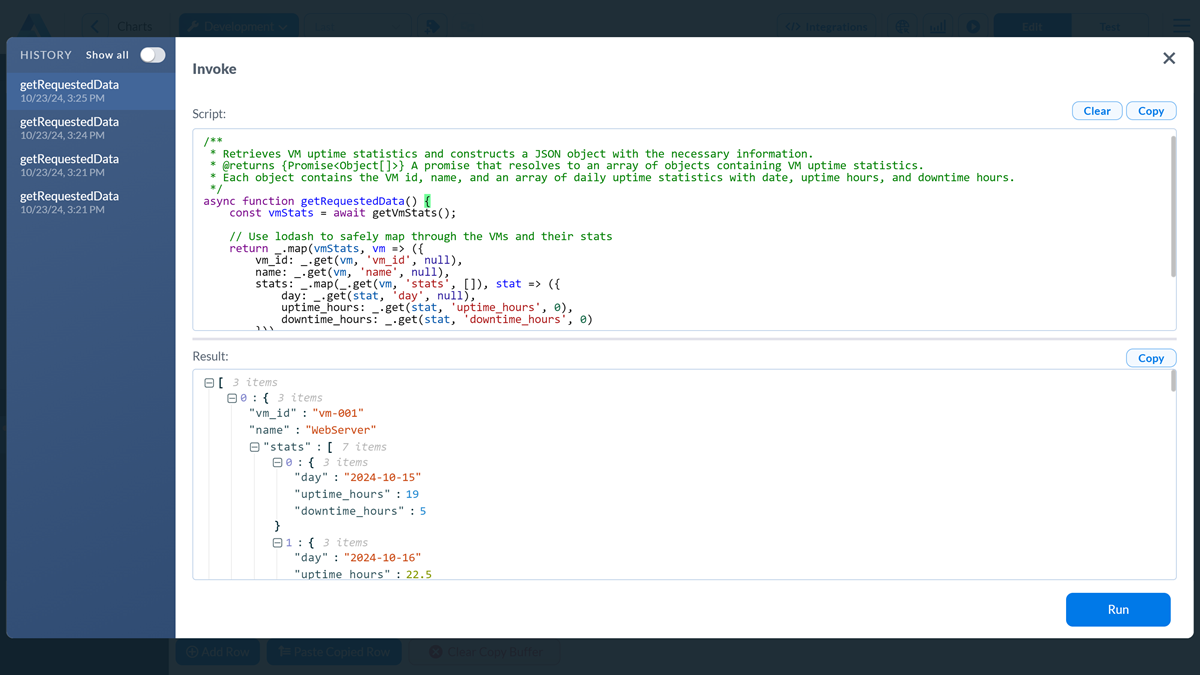Collapse the root array in the Result viewer
Screen dimensions: 1200x675
(x=209, y=381)
